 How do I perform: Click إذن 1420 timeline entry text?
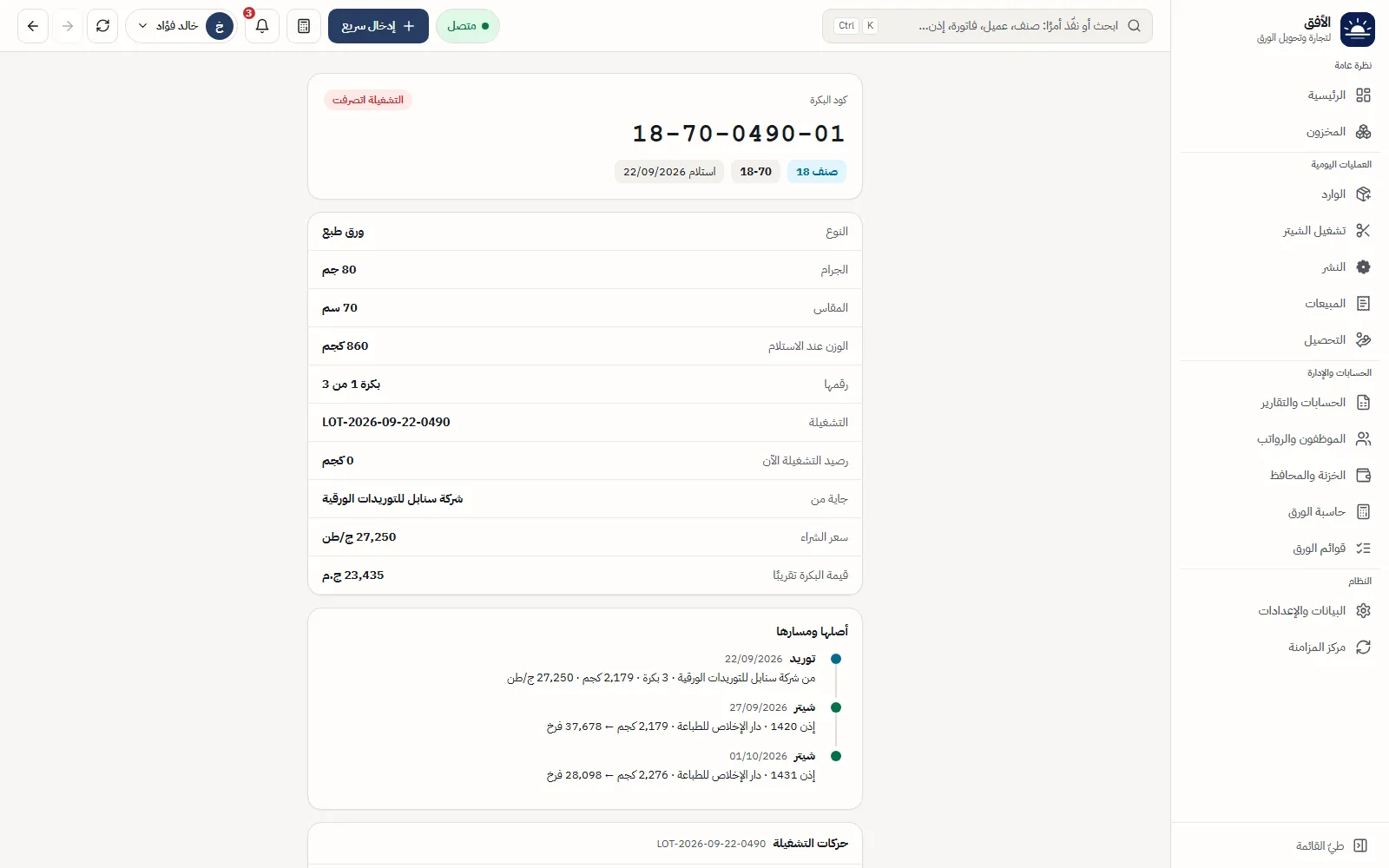click(x=681, y=727)
